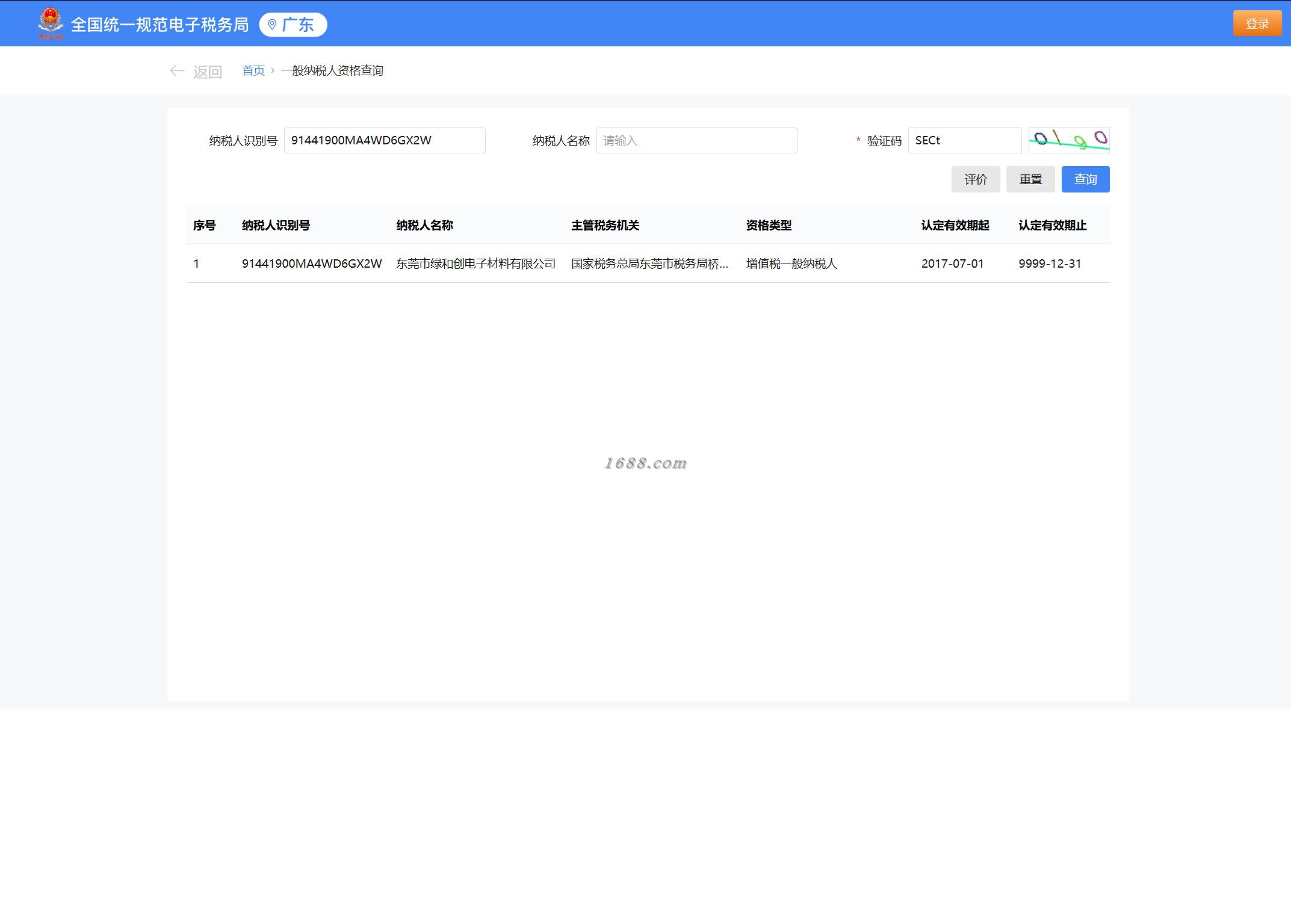Focus the 纳税人名称 input field
The height and width of the screenshot is (924, 1291).
point(696,140)
